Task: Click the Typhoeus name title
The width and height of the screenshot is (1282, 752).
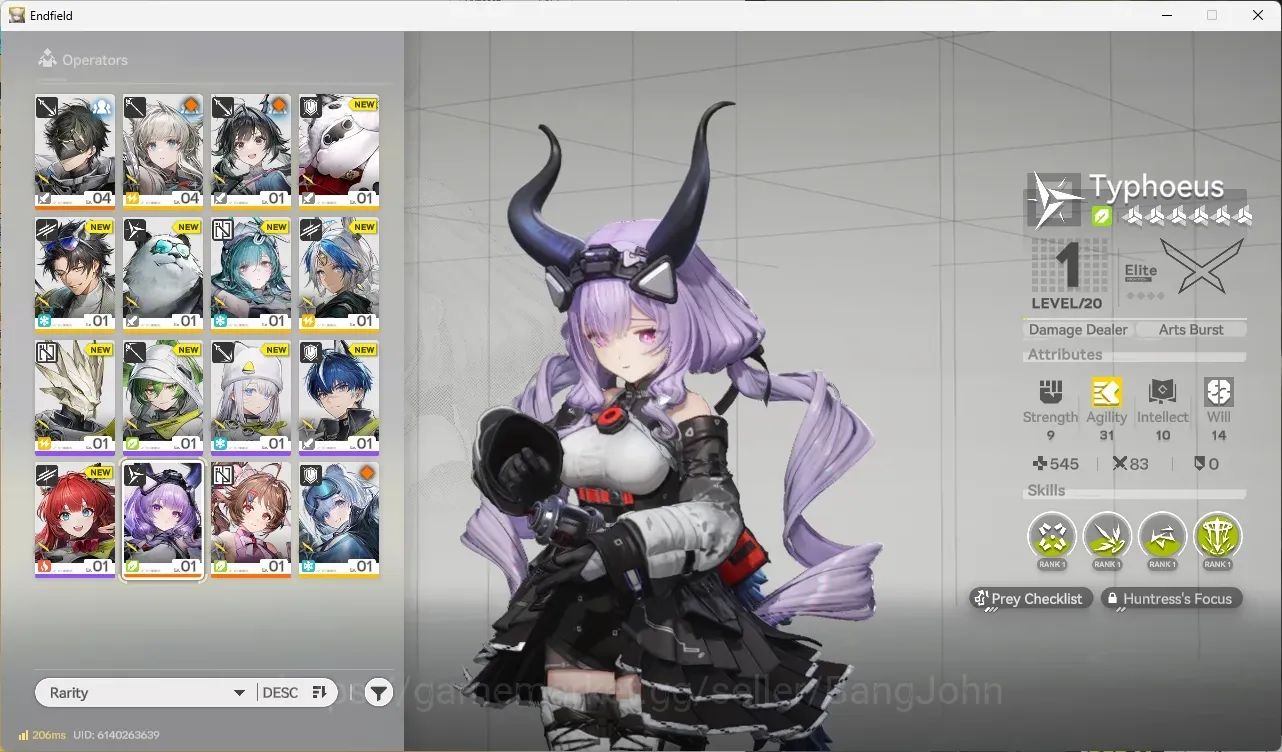Action: click(1156, 187)
